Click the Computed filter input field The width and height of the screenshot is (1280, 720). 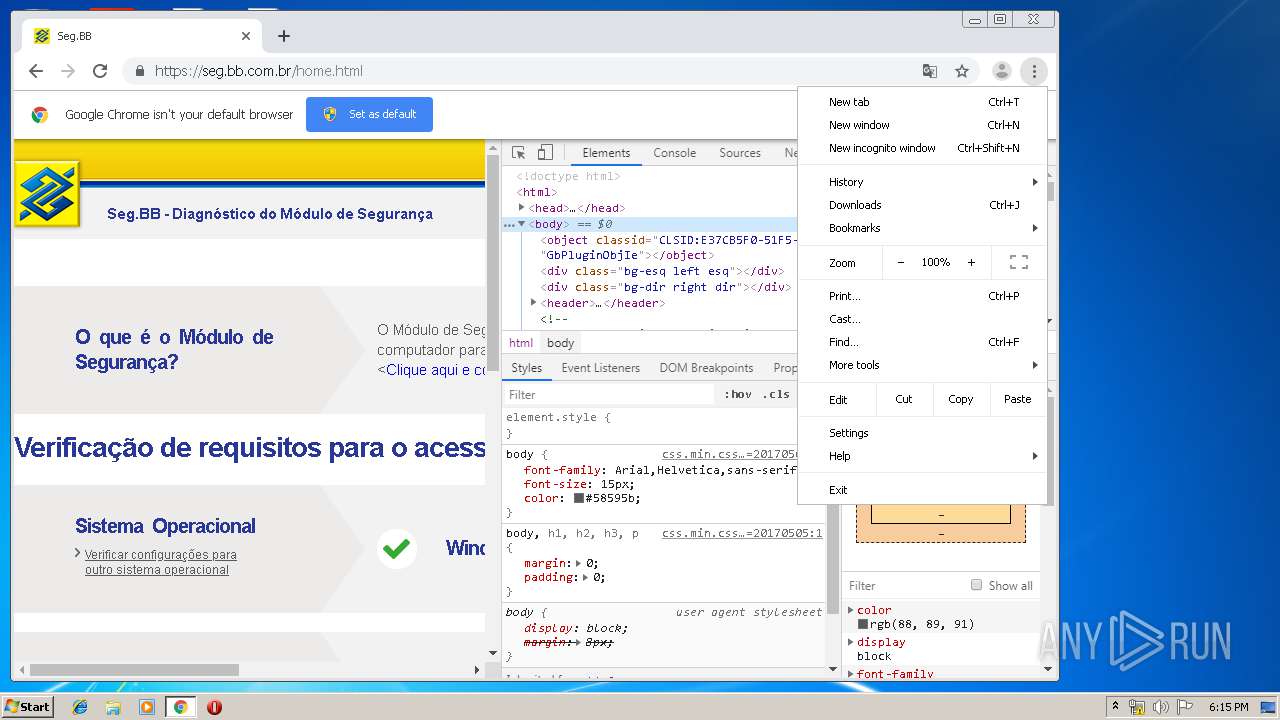(905, 585)
